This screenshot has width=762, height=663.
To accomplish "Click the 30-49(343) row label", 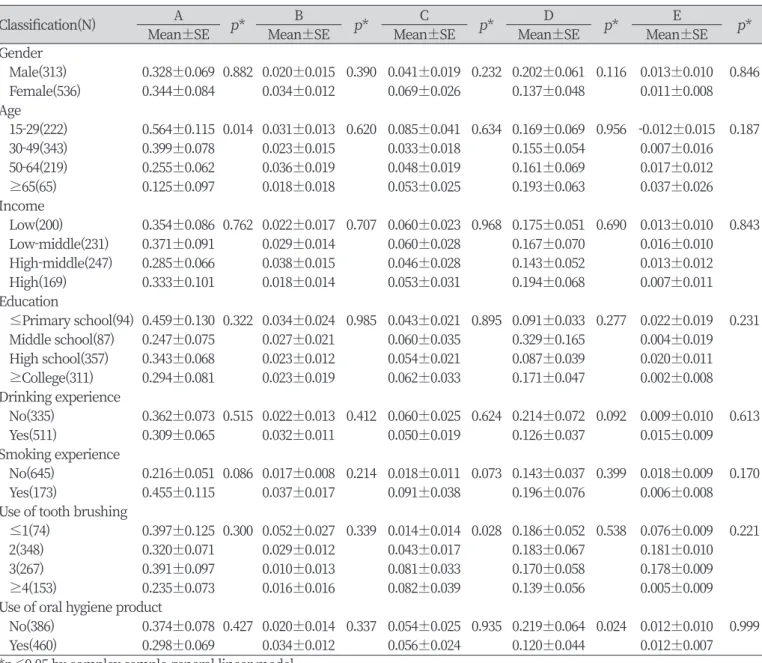I will click(x=38, y=148).
